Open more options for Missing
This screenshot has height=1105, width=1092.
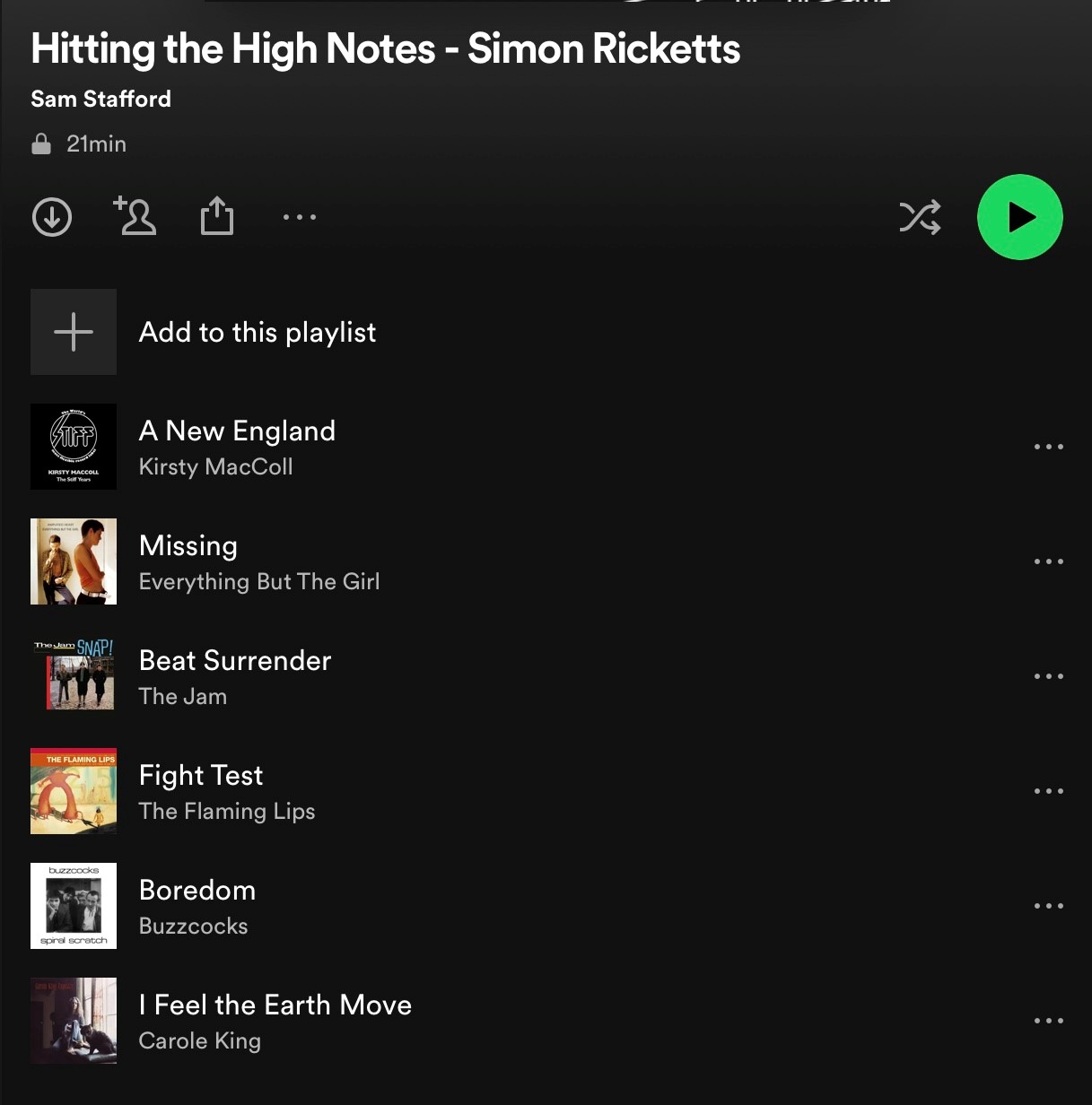coord(1049,561)
